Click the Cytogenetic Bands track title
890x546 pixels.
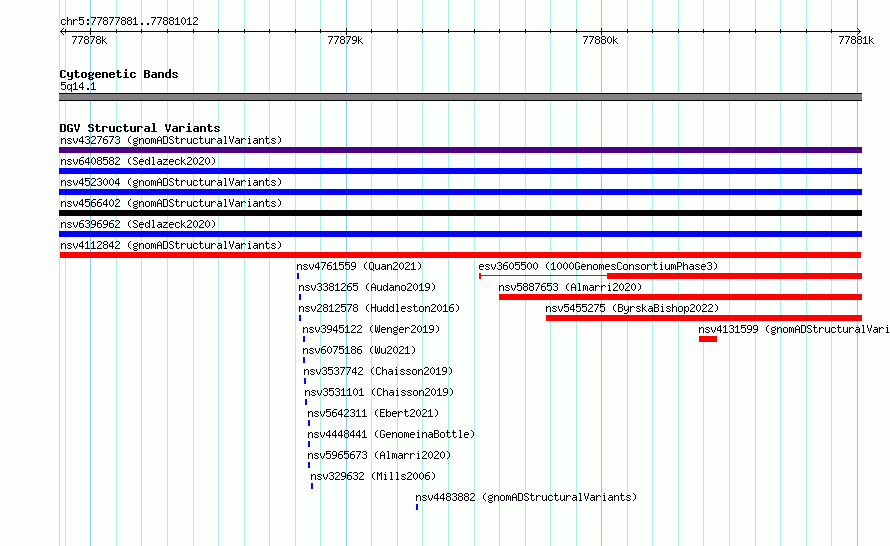click(119, 74)
